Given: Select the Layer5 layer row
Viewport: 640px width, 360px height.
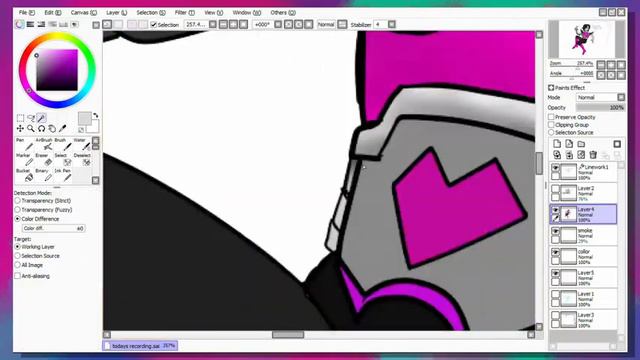Looking at the screenshot, I should click(x=584, y=278).
